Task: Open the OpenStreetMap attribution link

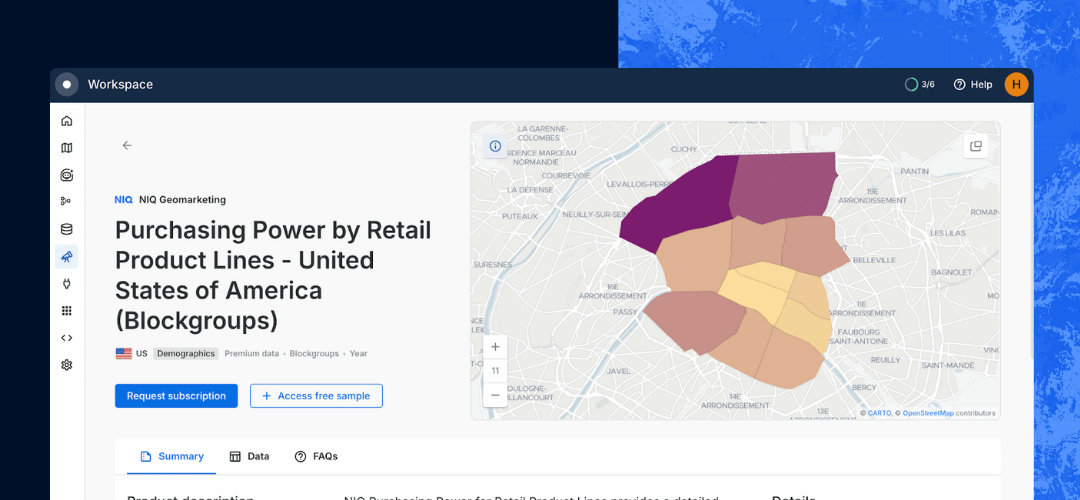Action: tap(928, 413)
